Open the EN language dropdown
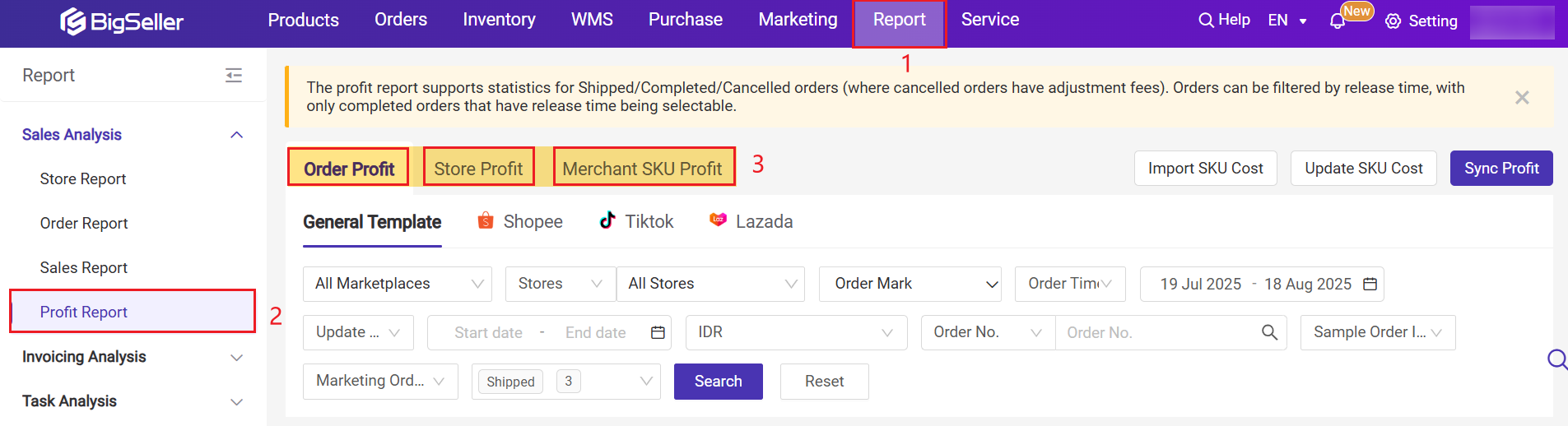Image resolution: width=1568 pixels, height=426 pixels. pyautogui.click(x=1287, y=21)
